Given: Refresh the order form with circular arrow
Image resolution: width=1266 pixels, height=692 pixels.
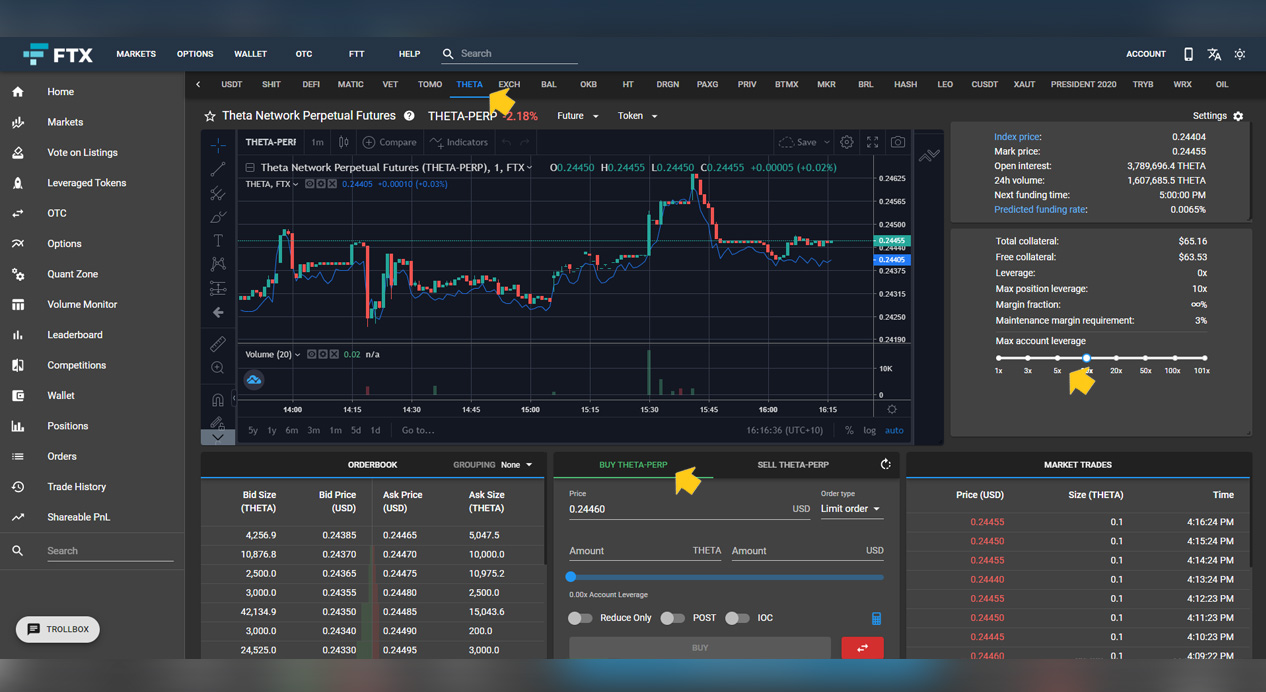Looking at the screenshot, I should tap(885, 465).
